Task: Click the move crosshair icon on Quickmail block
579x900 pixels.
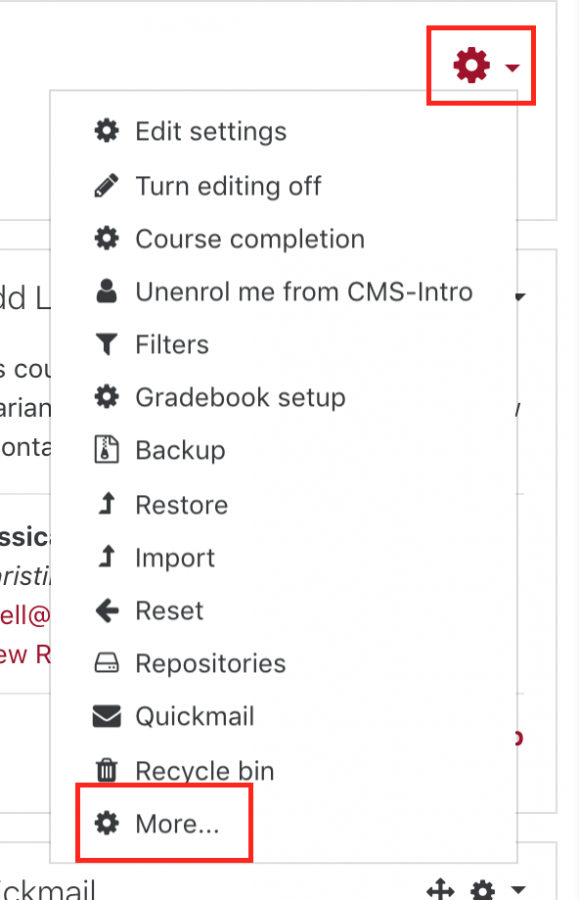Action: (441, 889)
